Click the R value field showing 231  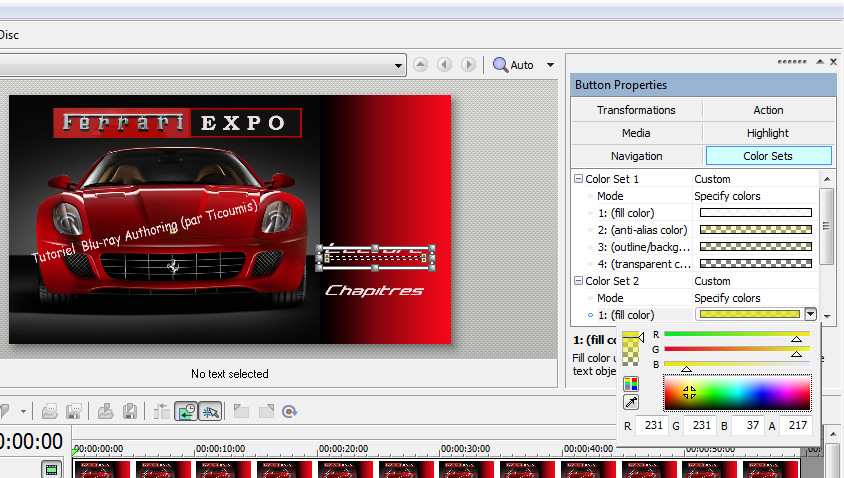(x=652, y=425)
